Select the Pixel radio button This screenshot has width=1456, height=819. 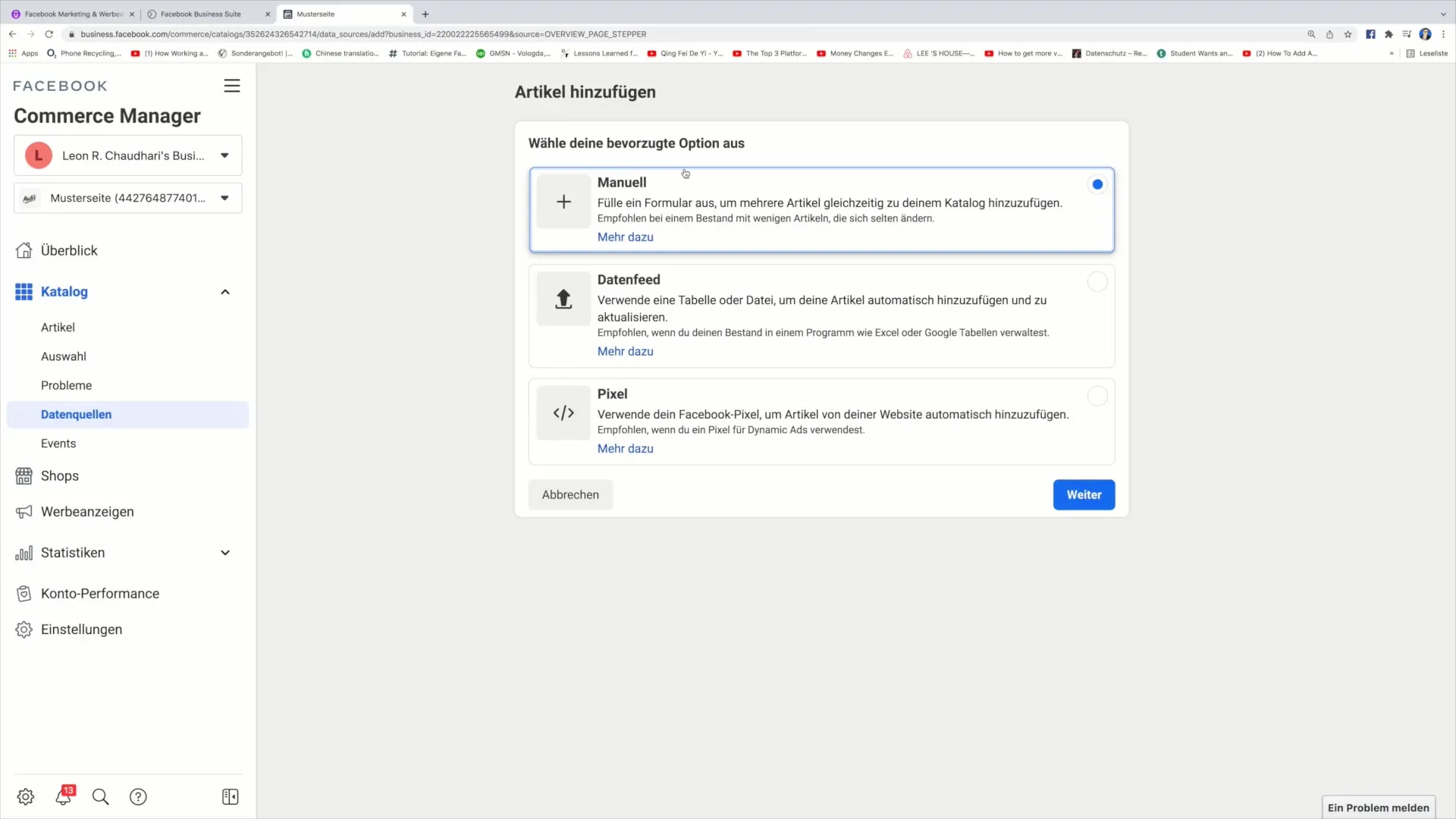click(x=1097, y=396)
